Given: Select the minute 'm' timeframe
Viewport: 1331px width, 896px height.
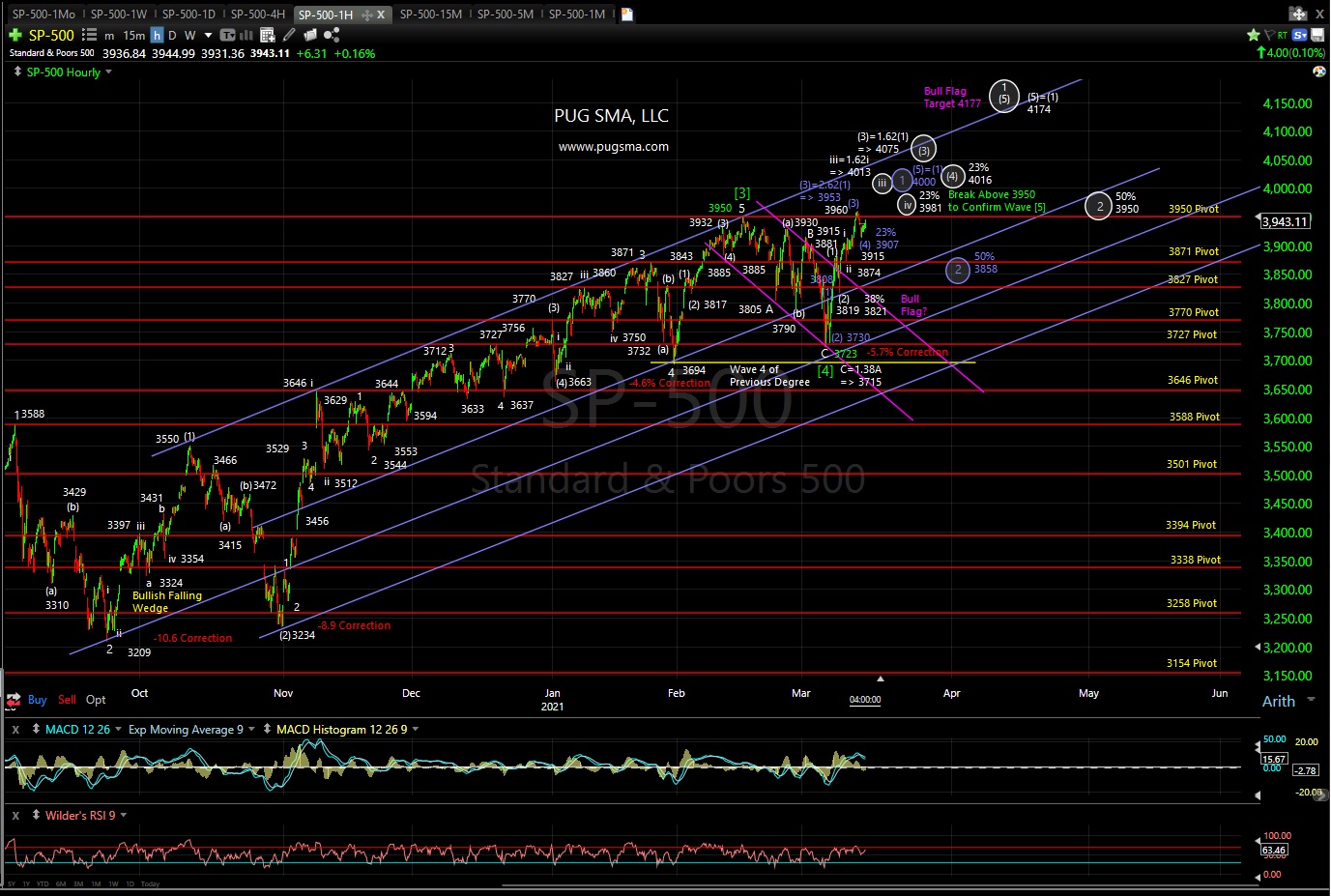Looking at the screenshot, I should click(x=109, y=36).
